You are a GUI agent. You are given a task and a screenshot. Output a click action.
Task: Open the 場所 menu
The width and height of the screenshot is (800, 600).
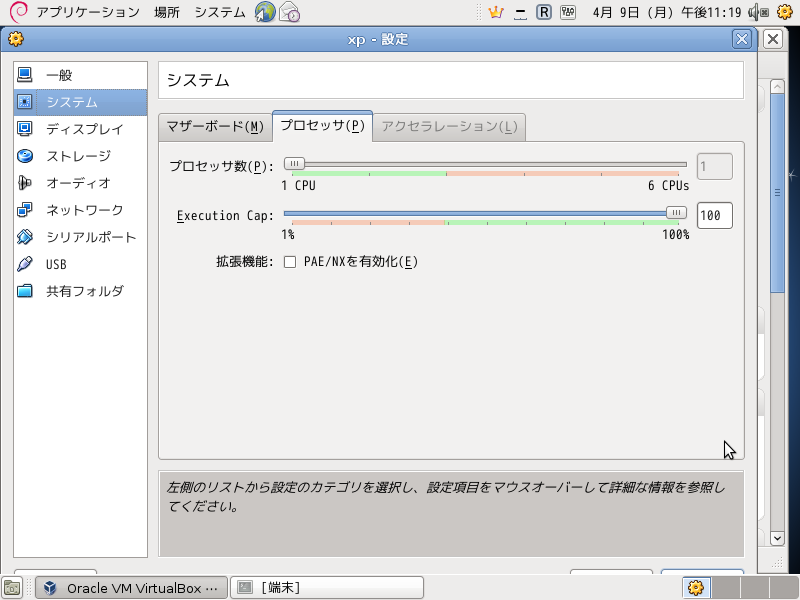[x=167, y=12]
